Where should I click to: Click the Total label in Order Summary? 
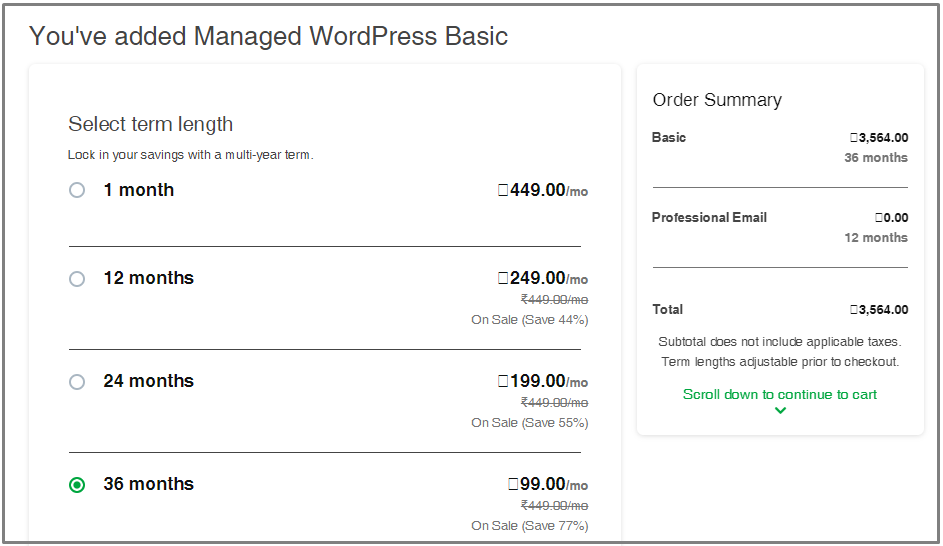coord(668,310)
